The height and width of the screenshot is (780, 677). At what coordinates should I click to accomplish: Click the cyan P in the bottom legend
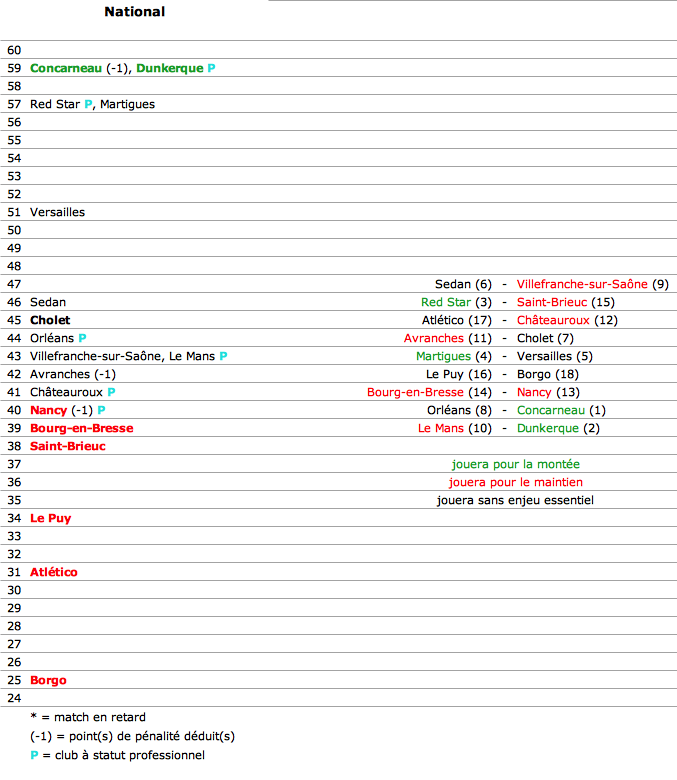pyautogui.click(x=34, y=755)
